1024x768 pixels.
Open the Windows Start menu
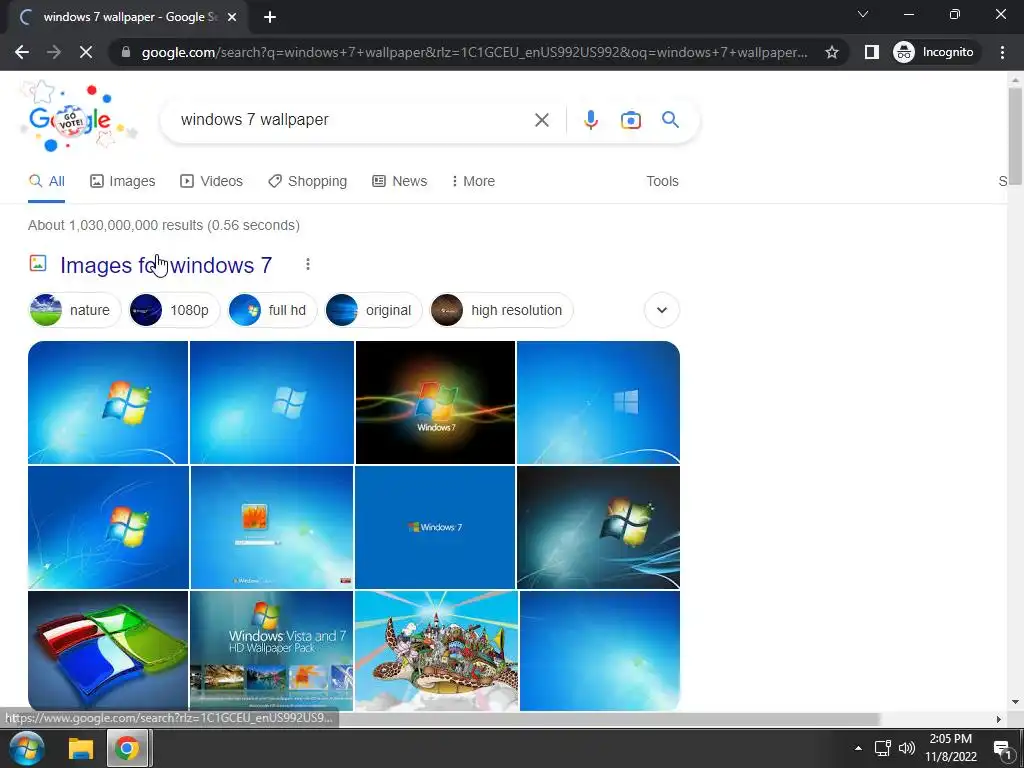click(x=27, y=748)
